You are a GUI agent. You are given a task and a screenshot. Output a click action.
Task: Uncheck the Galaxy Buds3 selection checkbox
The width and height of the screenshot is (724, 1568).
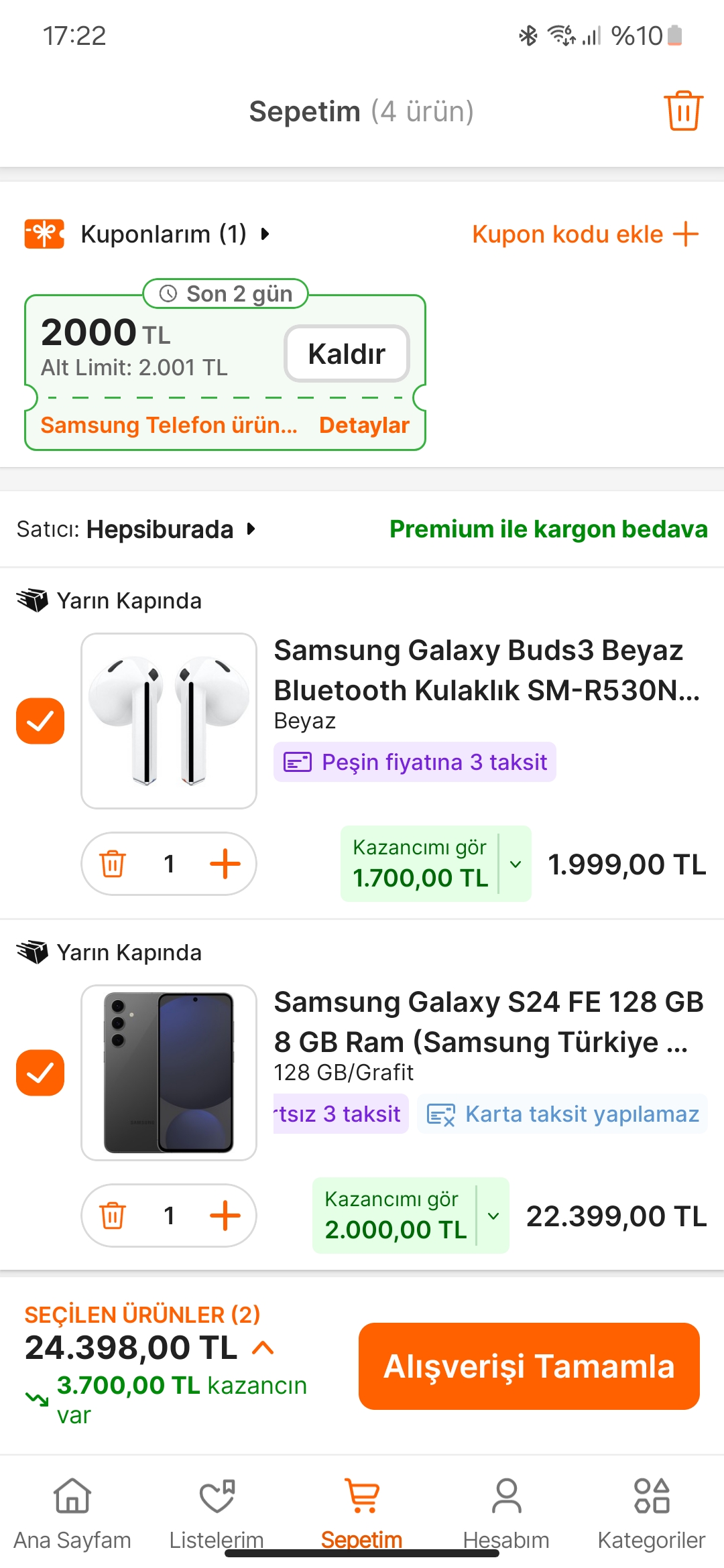40,721
